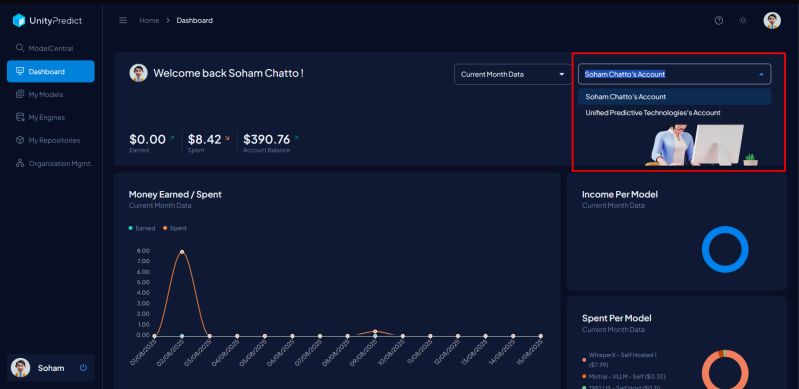This screenshot has width=799, height=389.
Task: Toggle the Spent series in chart legend
Action: click(x=175, y=228)
